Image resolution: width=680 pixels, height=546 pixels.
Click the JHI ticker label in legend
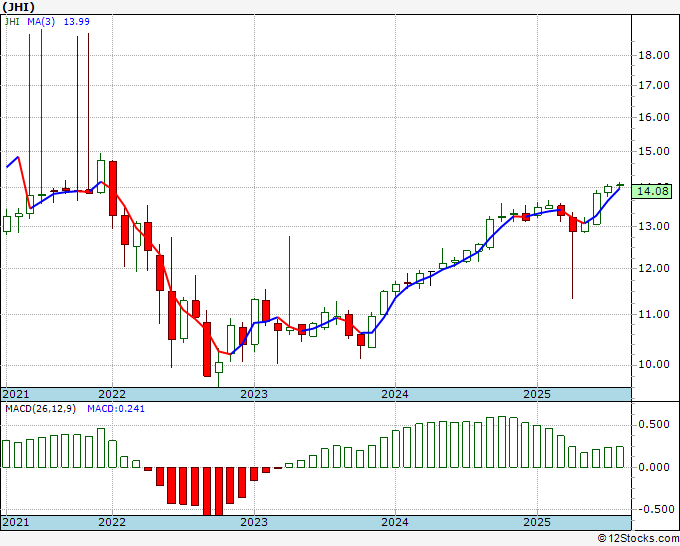[x=12, y=21]
